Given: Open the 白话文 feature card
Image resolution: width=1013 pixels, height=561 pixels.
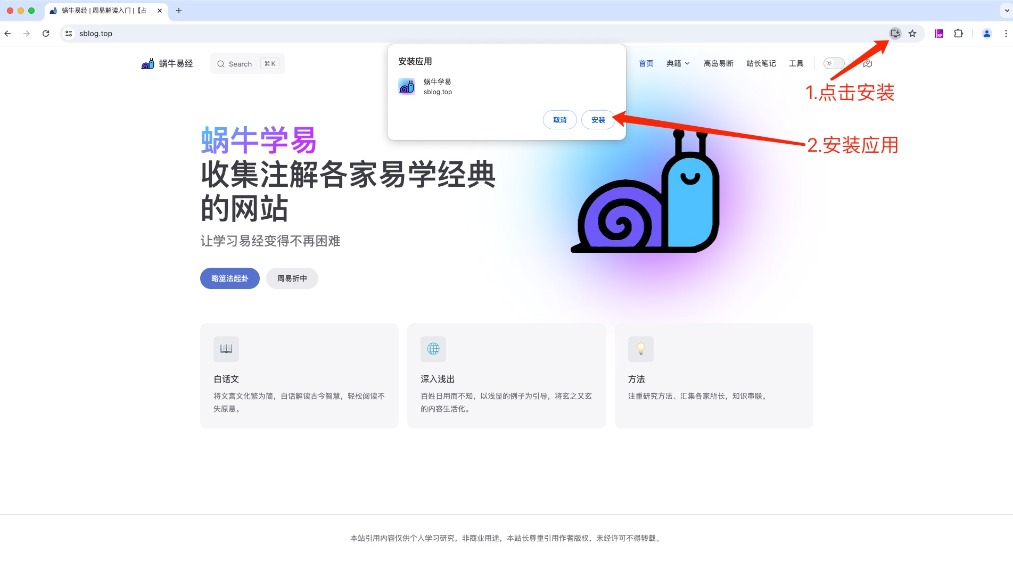Looking at the screenshot, I should pyautogui.click(x=299, y=376).
